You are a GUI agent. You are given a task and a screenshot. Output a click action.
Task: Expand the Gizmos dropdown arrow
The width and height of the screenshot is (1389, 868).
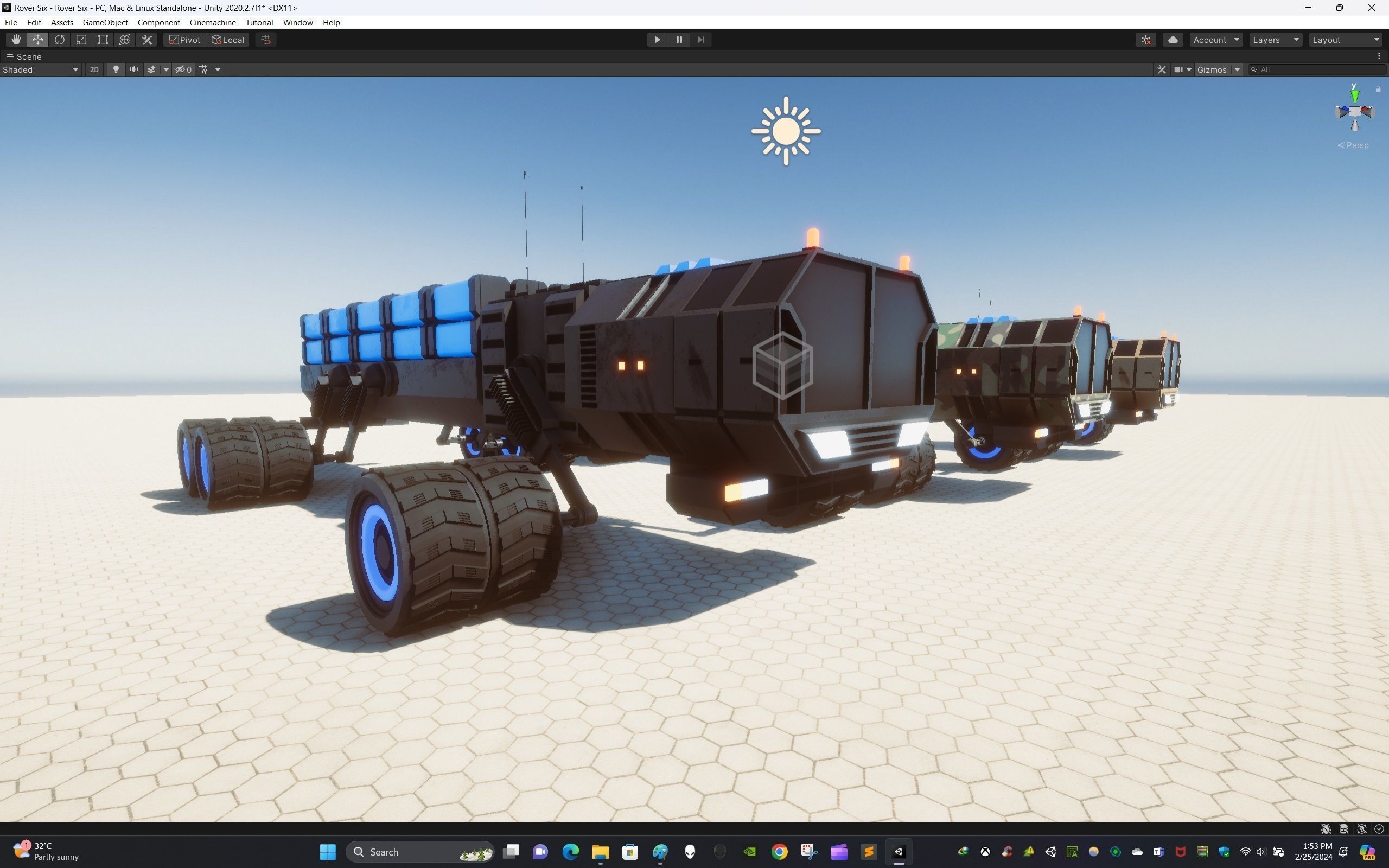click(x=1237, y=69)
